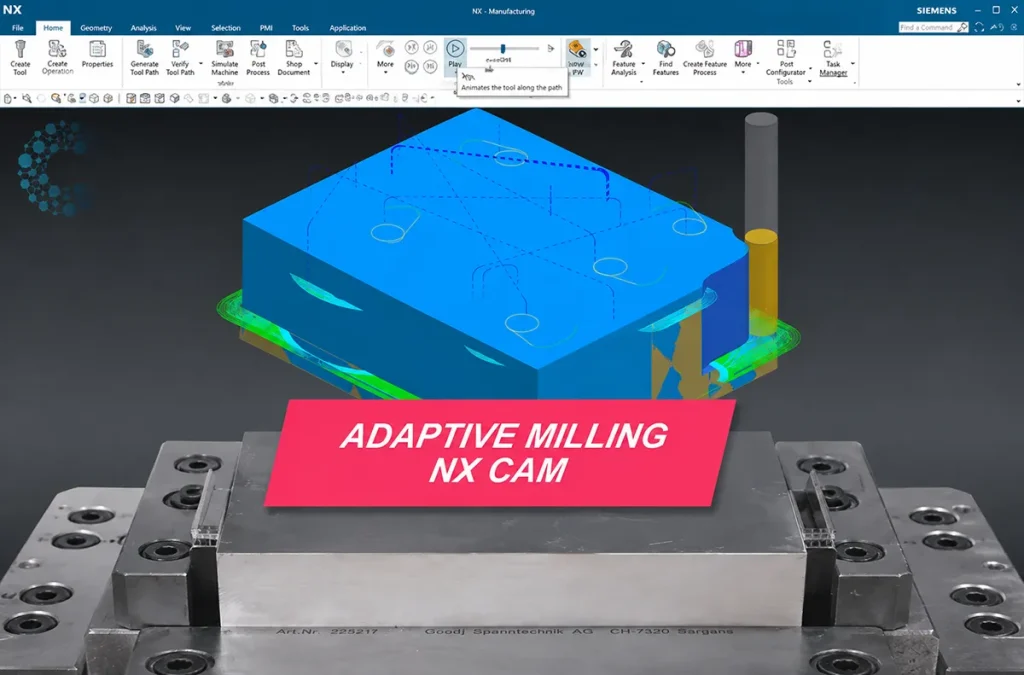Click the search magnifier in Find a Command

tap(963, 27)
